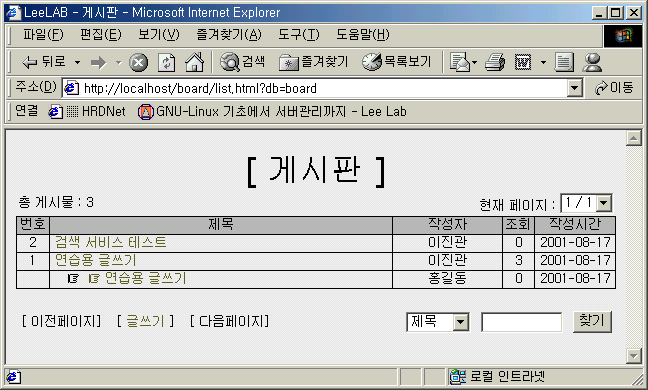648x390 pixels.
Task: Click the 글쓰기 write link
Action: click(x=145, y=321)
